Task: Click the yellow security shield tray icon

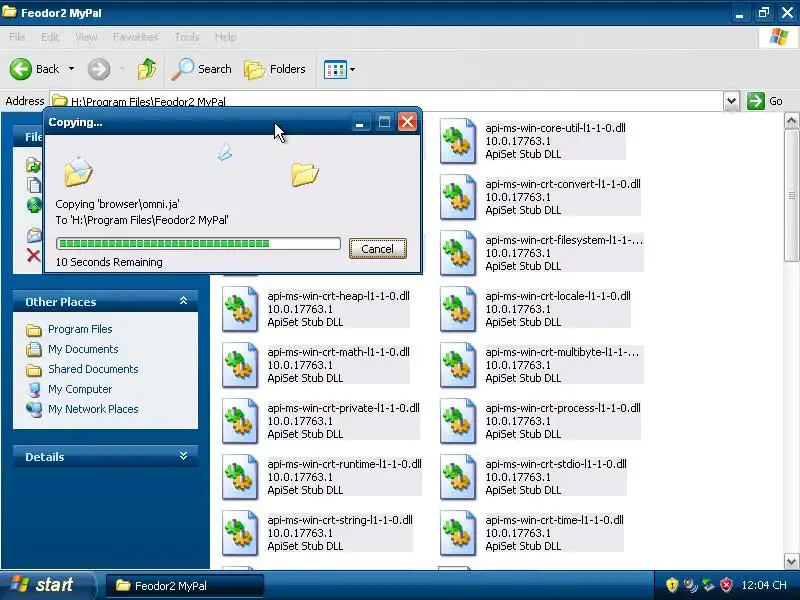Action: tap(672, 585)
